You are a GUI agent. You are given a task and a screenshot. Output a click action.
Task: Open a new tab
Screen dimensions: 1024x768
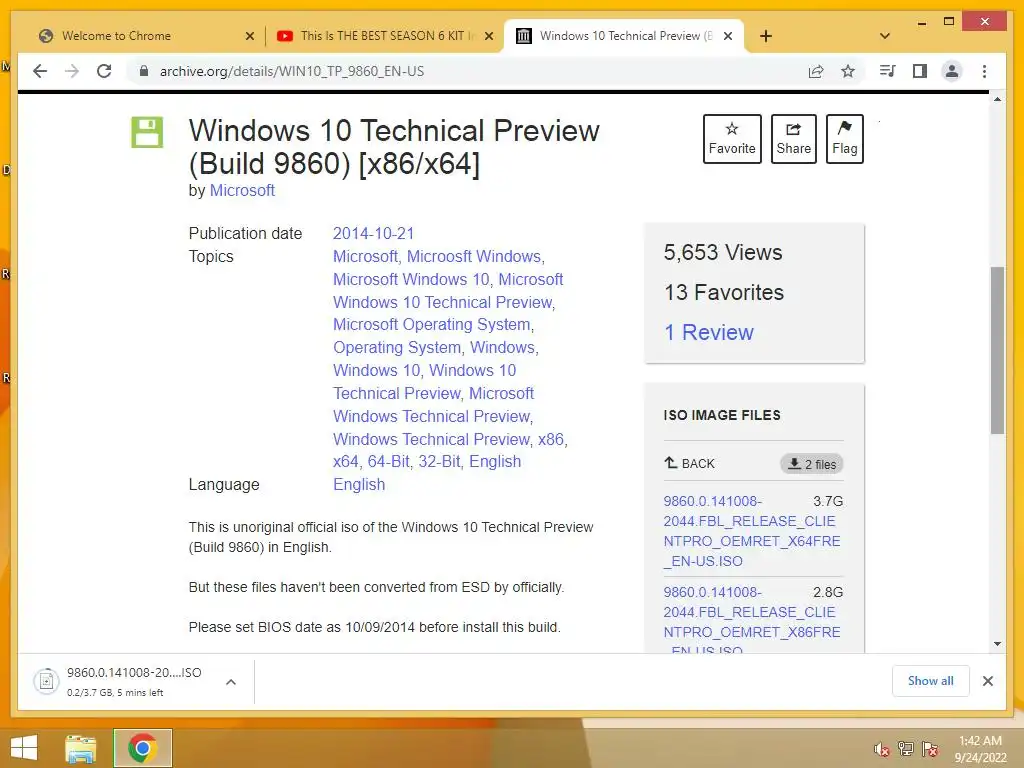766,36
